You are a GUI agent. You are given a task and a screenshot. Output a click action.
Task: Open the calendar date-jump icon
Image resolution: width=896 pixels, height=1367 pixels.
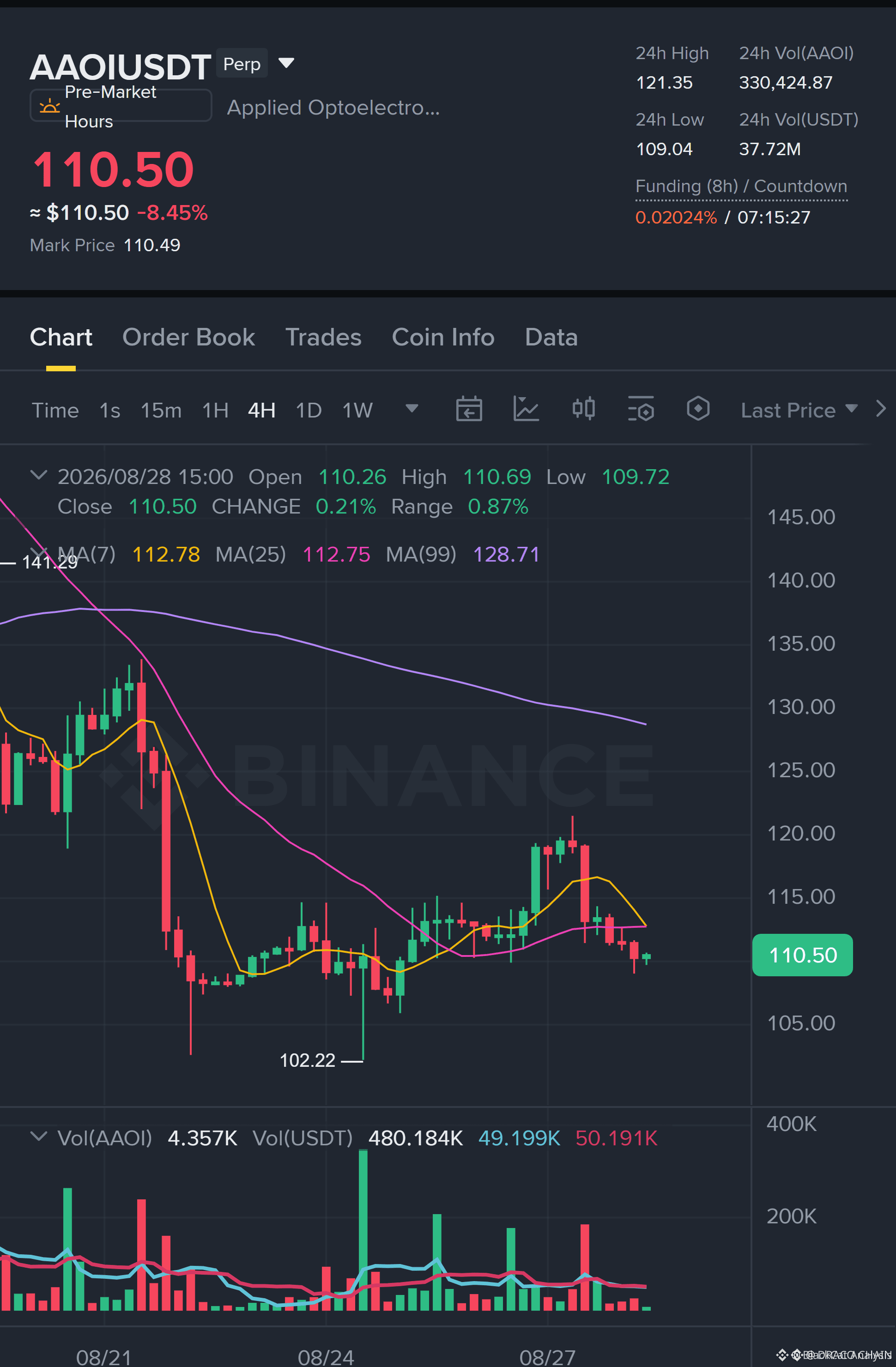click(x=469, y=410)
